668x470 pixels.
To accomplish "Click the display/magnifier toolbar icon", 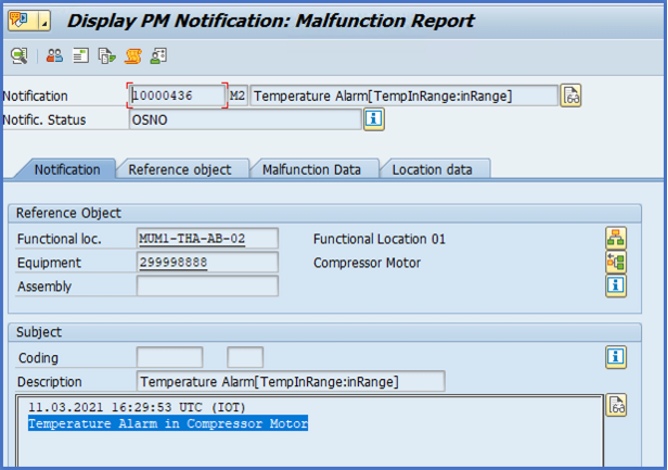I will 19,56.
